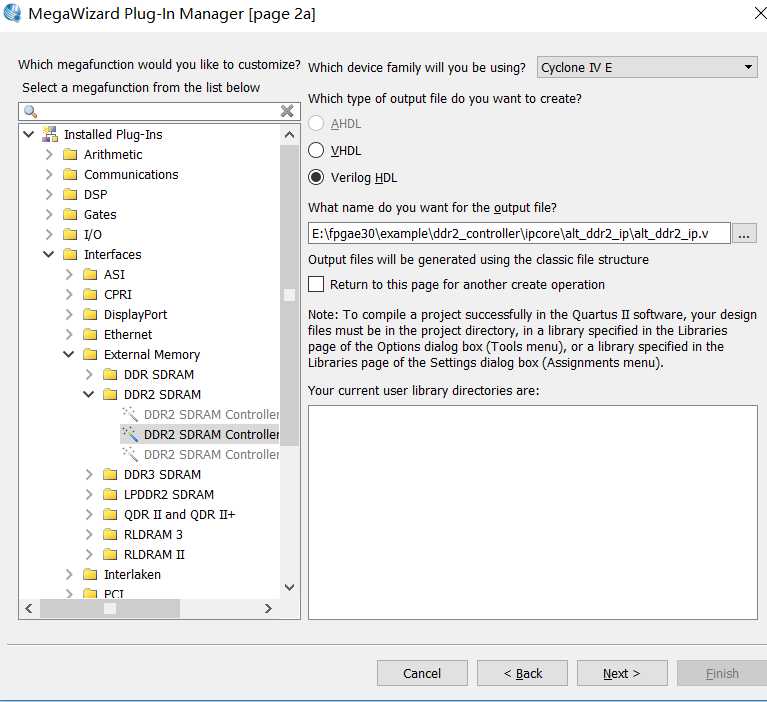Expand the DSP category
This screenshot has height=702, width=767.
click(49, 195)
